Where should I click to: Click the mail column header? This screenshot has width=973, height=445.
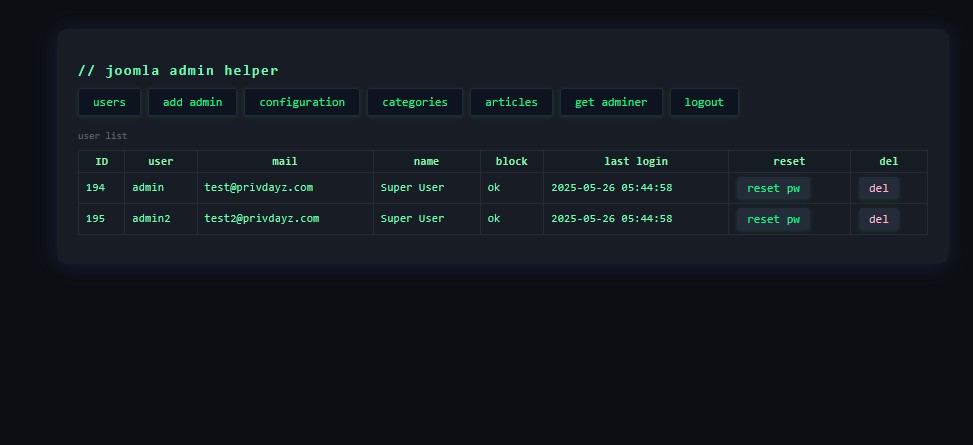(285, 161)
